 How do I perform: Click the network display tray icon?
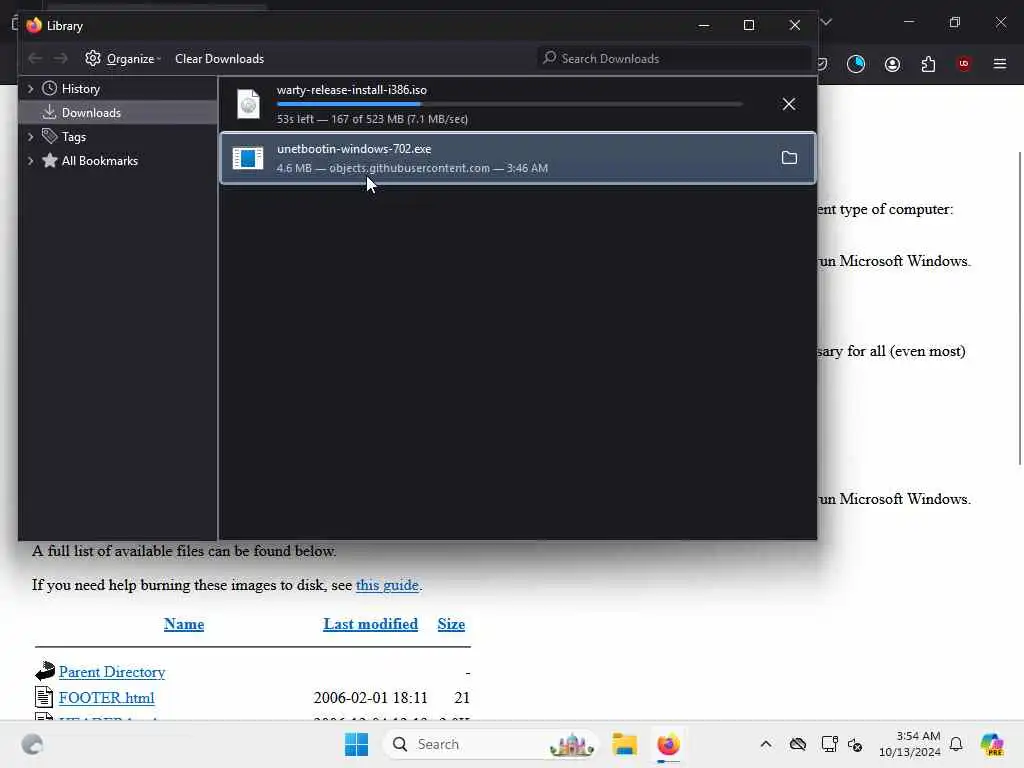click(829, 744)
